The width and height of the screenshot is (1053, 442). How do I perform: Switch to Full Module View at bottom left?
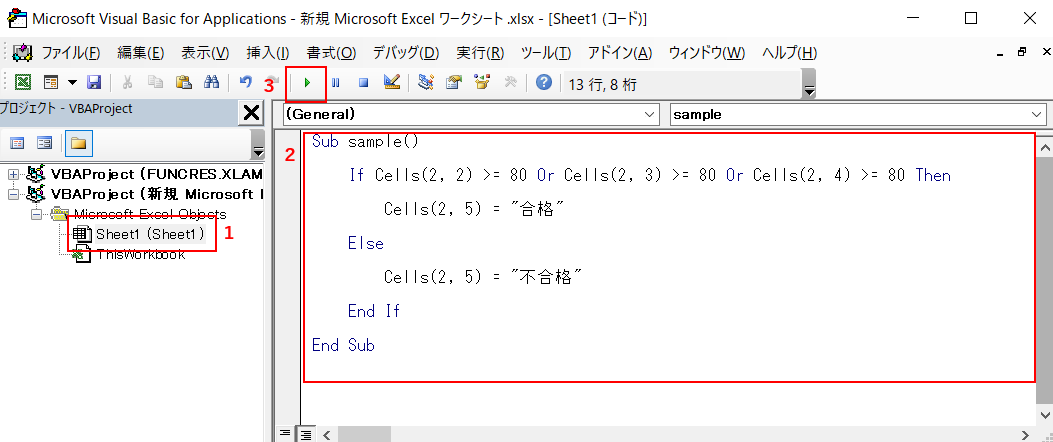[x=306, y=434]
